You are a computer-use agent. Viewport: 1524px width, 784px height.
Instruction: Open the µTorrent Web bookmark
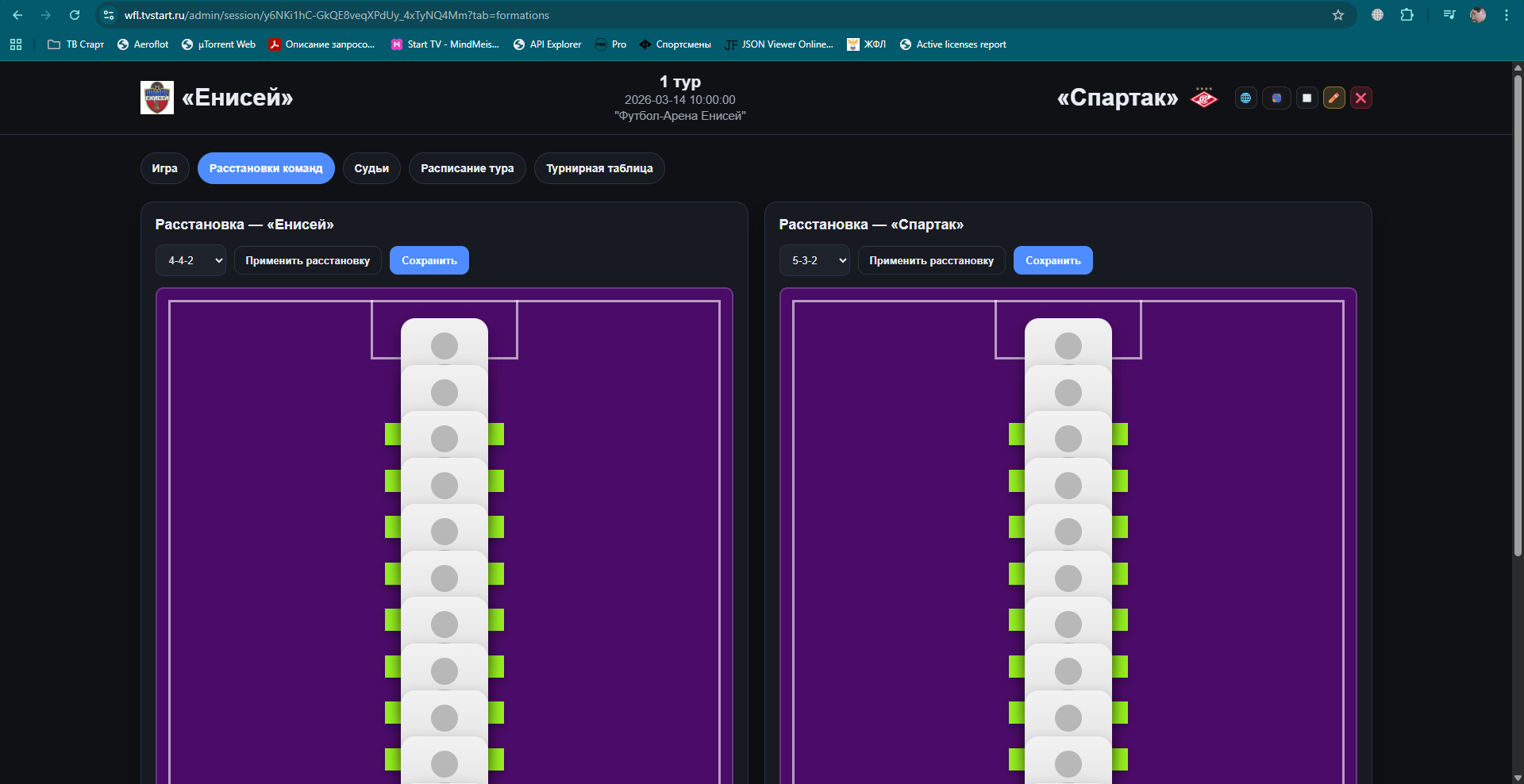219,44
